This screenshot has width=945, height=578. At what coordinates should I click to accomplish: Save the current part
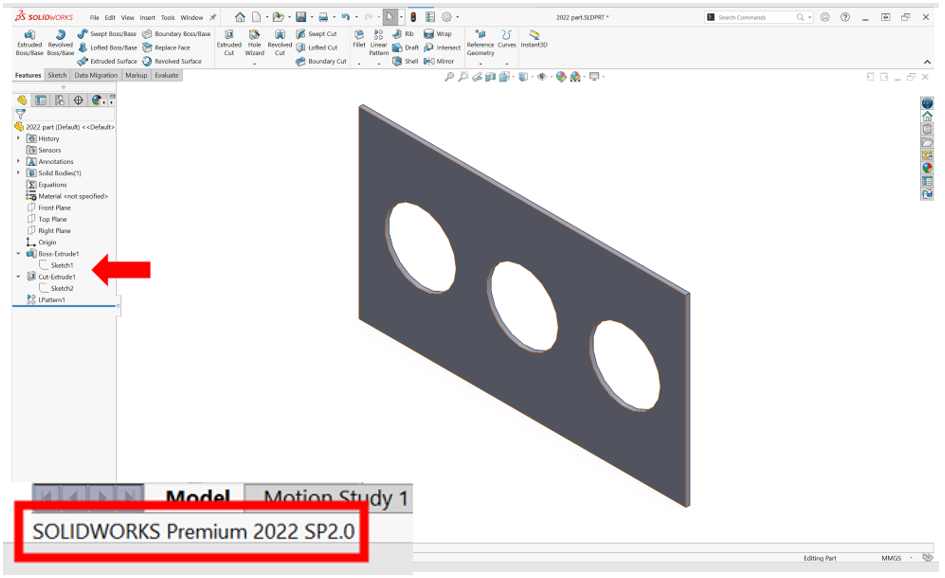pyautogui.click(x=301, y=17)
